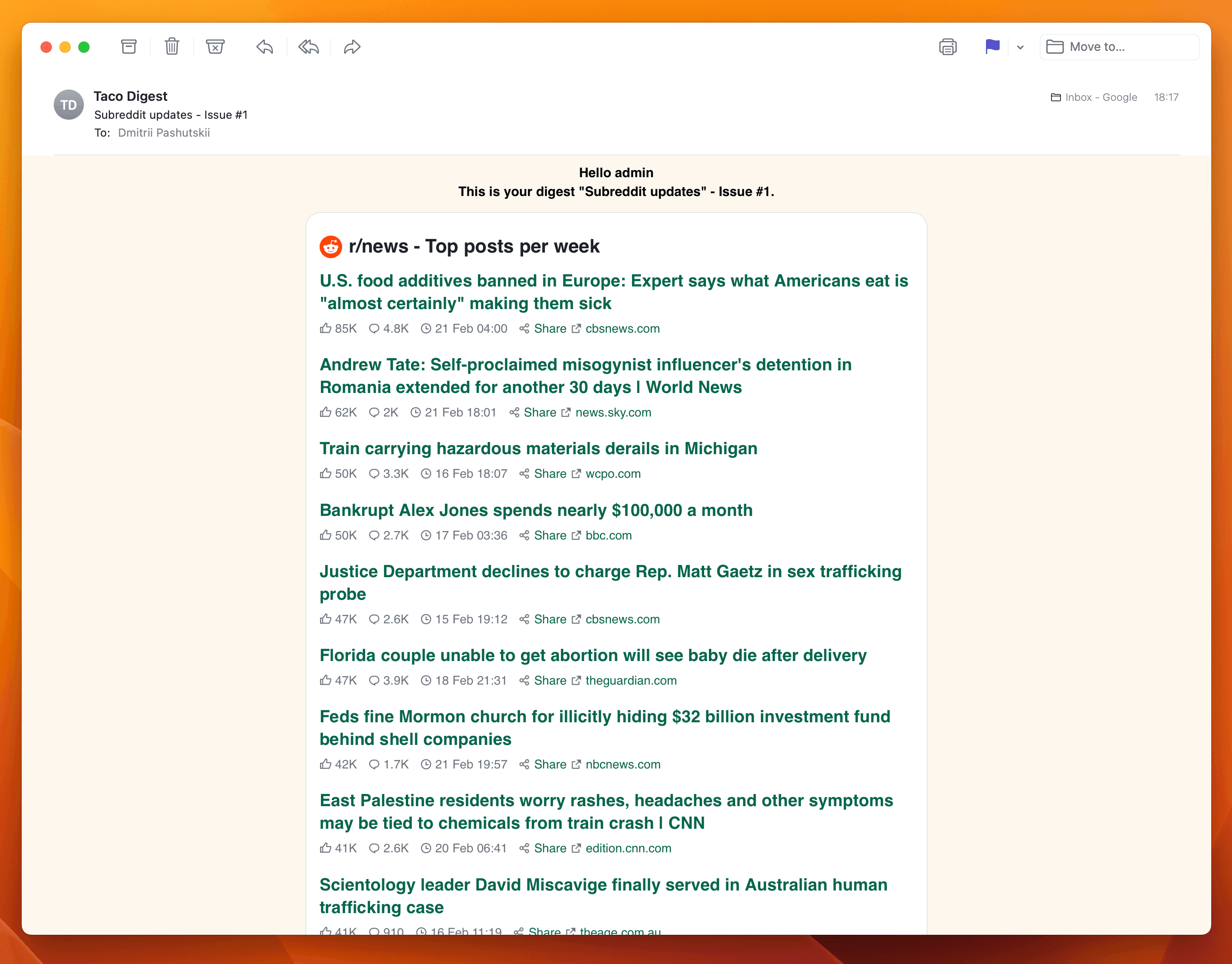The width and height of the screenshot is (1232, 964).
Task: Click the 4.8K comments bubble icon
Action: (374, 328)
